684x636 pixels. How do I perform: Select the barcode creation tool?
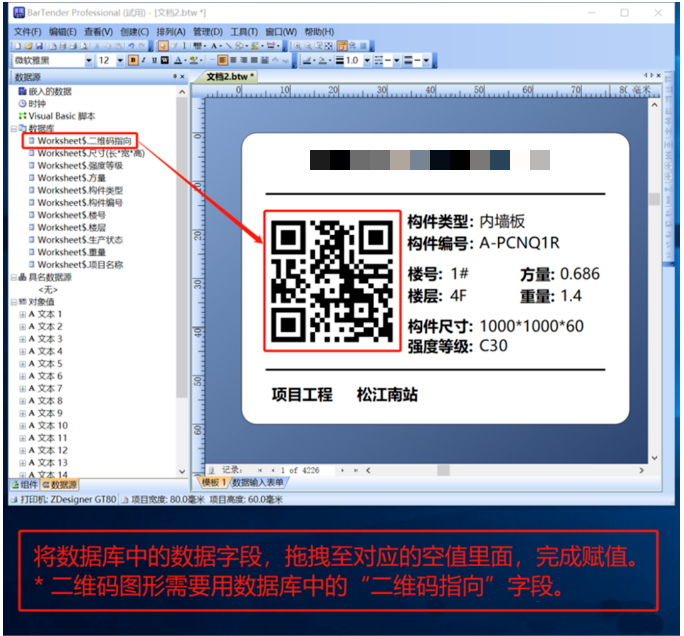coord(197,46)
